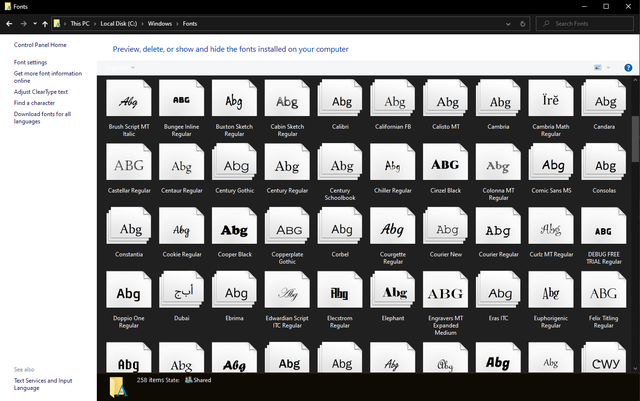Expand the chevron after Local Disk (C:)
The width and height of the screenshot is (640, 401).
coord(142,24)
